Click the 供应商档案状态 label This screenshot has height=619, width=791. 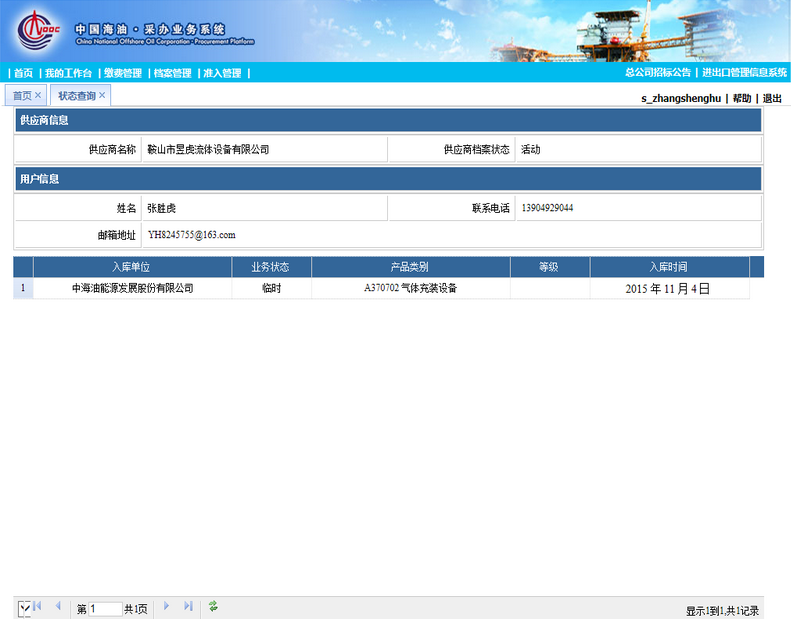click(477, 149)
